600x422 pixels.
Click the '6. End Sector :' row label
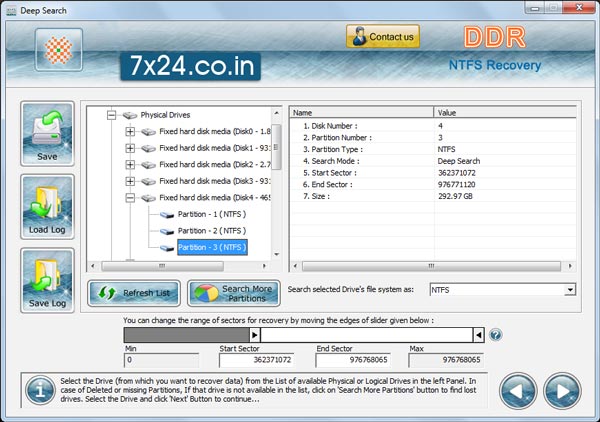(x=328, y=185)
